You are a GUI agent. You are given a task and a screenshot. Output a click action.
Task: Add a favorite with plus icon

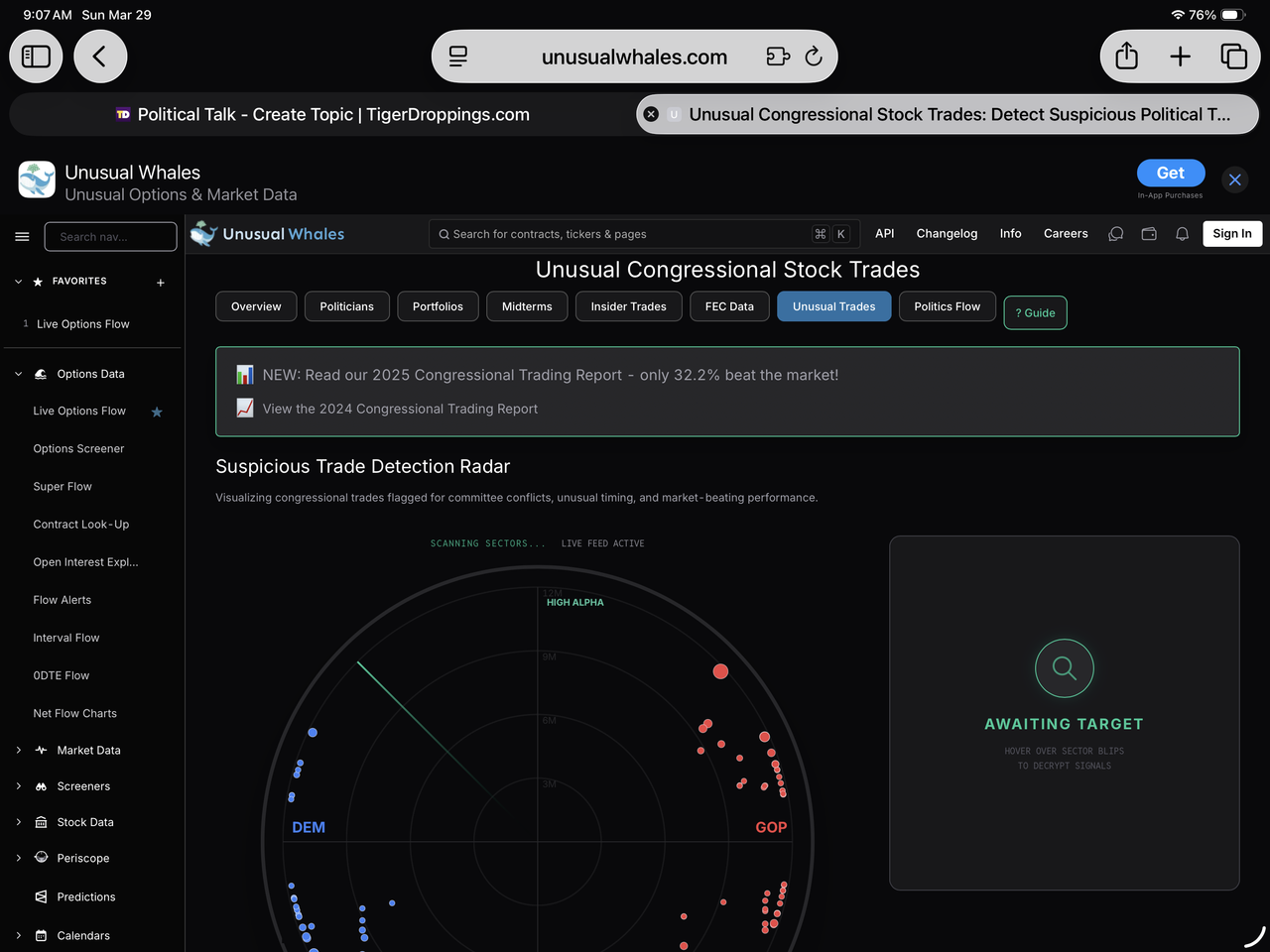(161, 283)
